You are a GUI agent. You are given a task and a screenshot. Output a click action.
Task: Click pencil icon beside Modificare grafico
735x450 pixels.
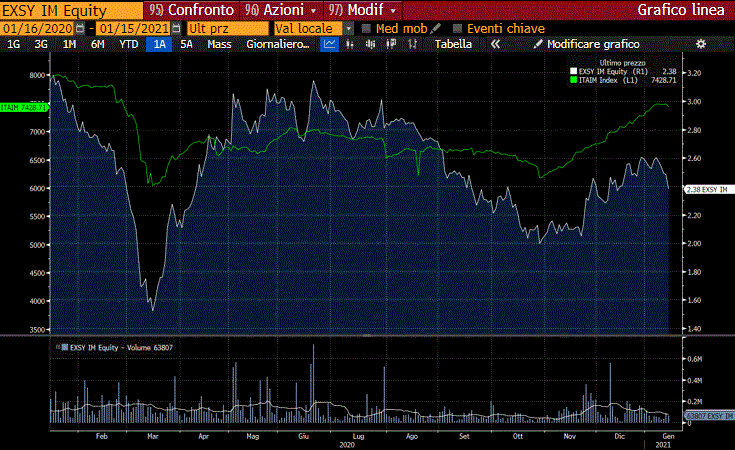(539, 44)
